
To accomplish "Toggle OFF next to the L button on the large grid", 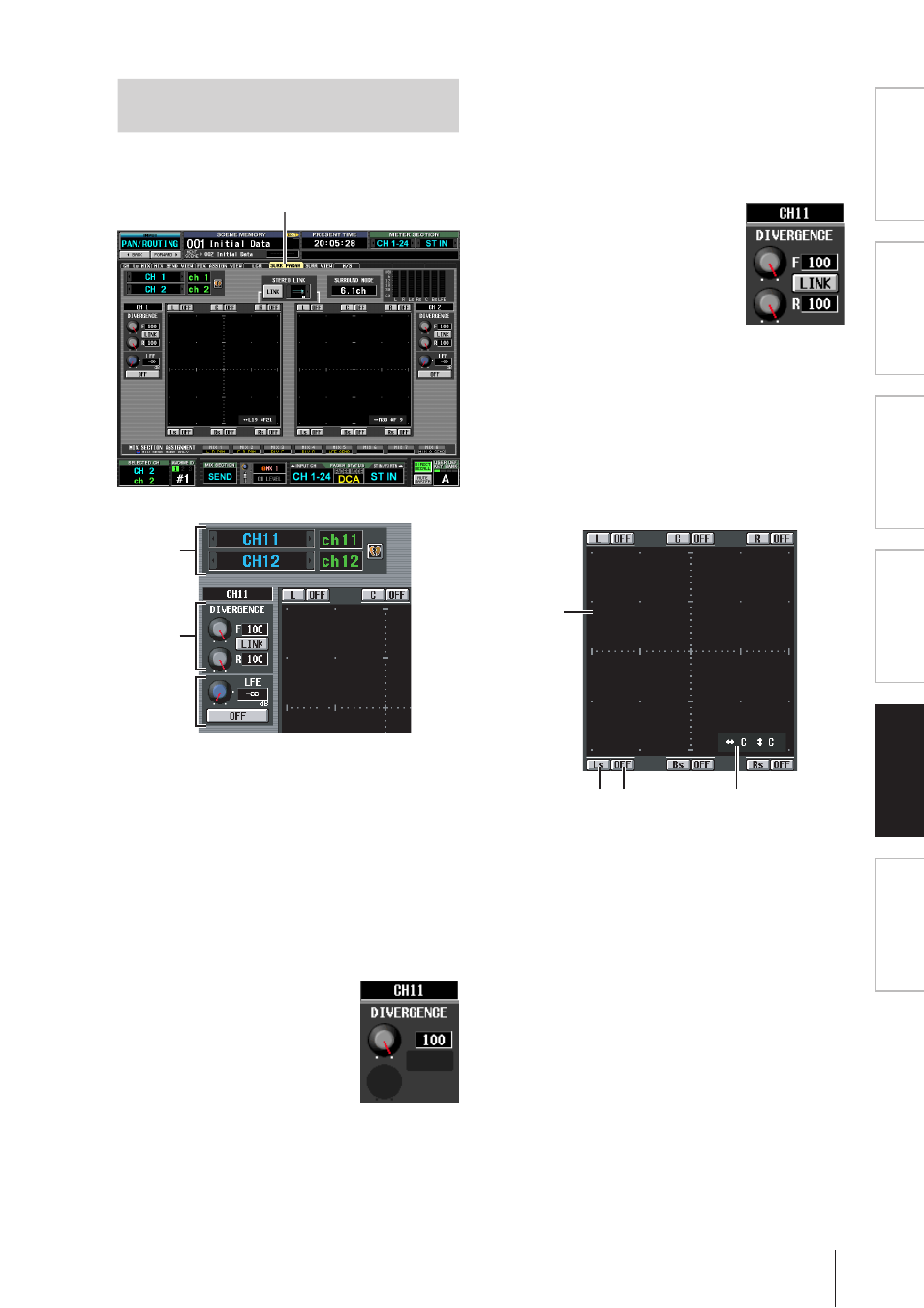I will pyautogui.click(x=622, y=539).
